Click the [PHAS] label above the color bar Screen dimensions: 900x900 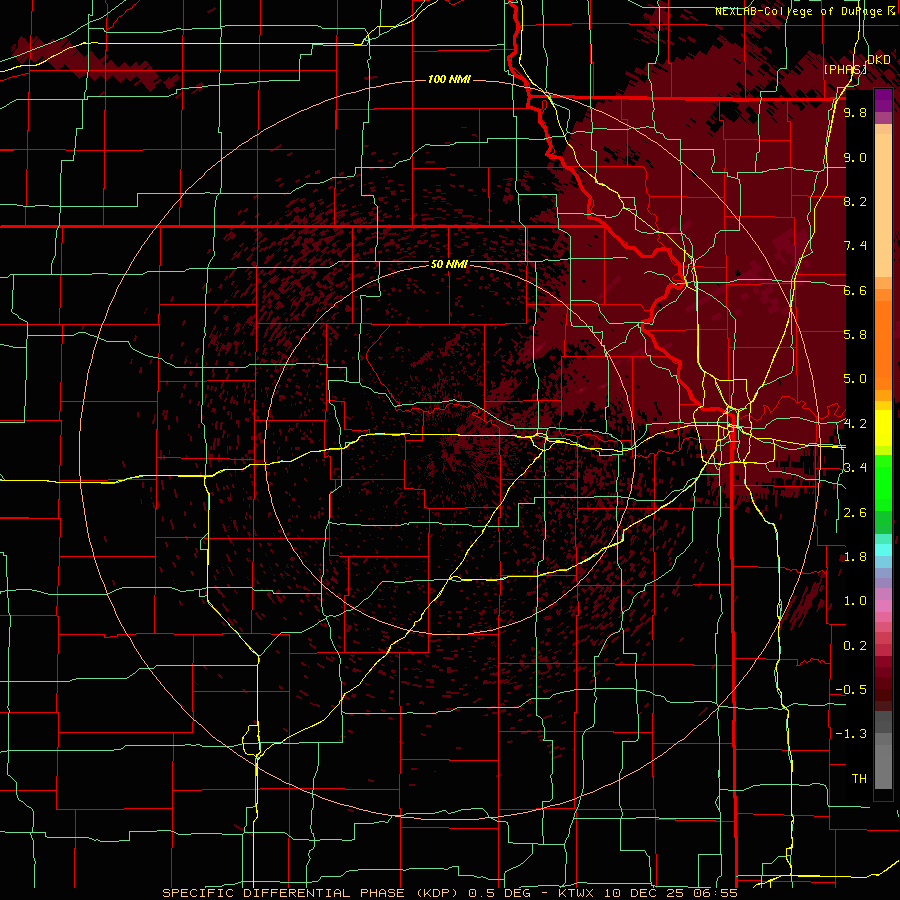[845, 69]
